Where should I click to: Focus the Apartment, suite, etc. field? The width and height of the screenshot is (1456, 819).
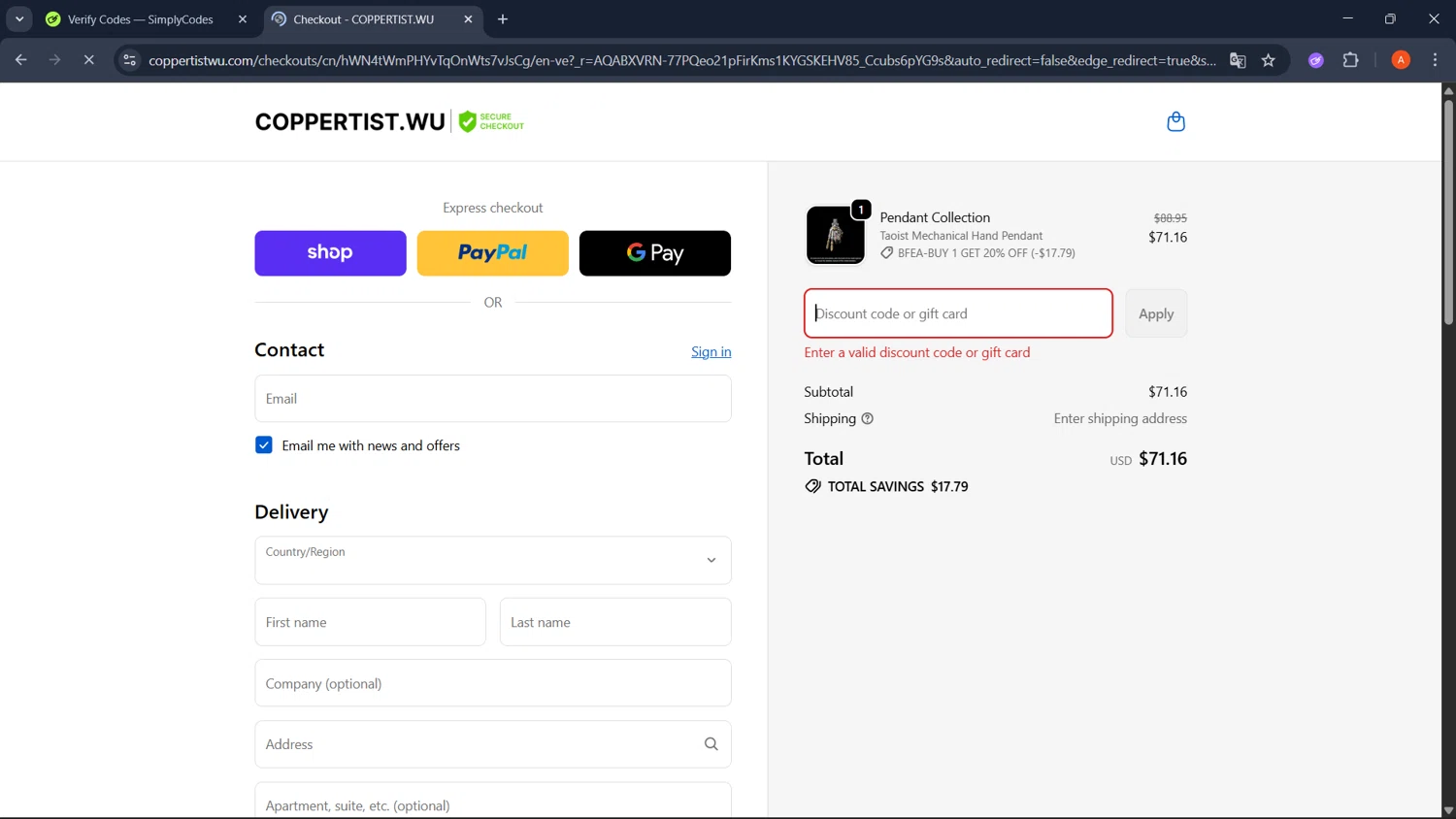(493, 802)
